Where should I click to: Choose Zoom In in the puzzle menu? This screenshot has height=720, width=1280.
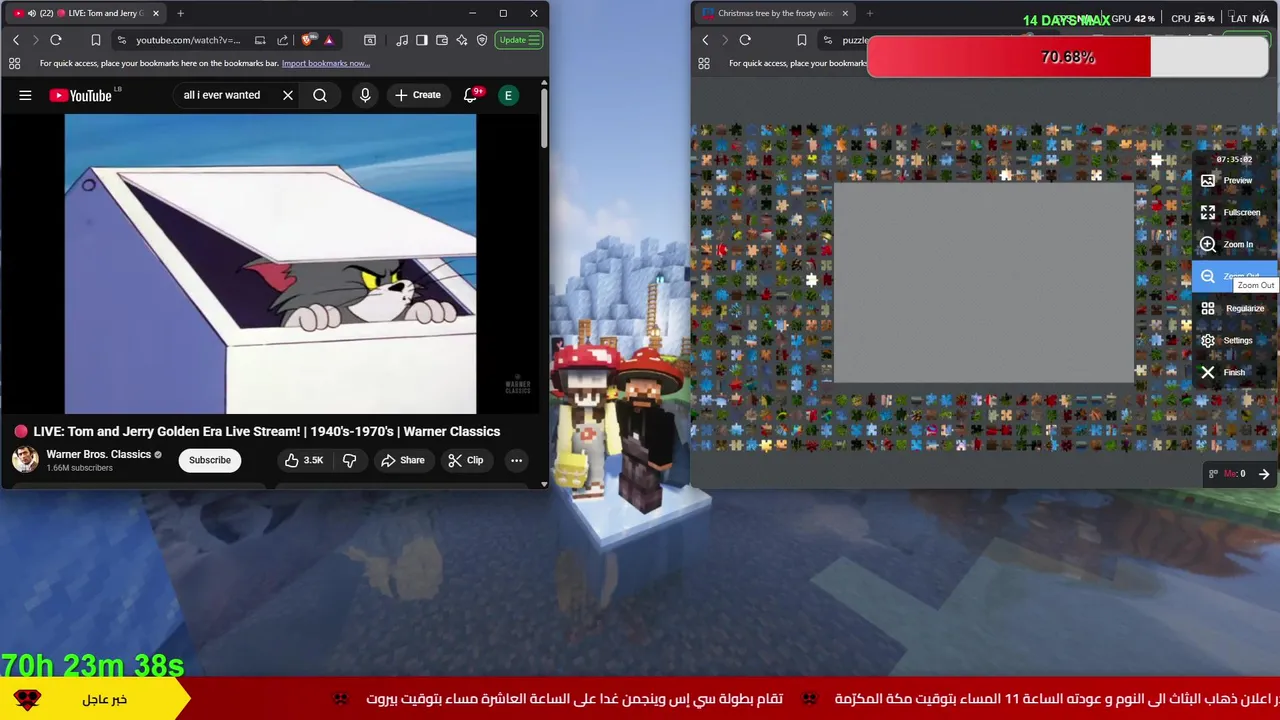click(1235, 244)
